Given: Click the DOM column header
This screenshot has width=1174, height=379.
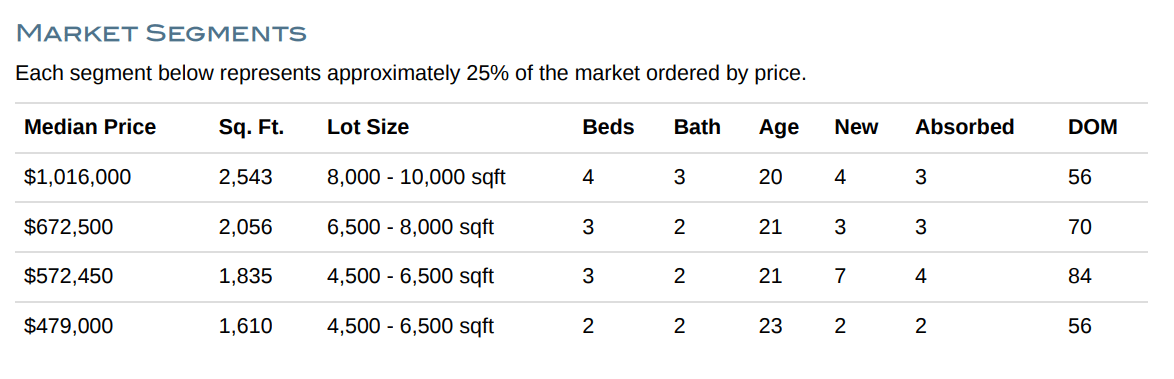Looking at the screenshot, I should pos(1092,127).
